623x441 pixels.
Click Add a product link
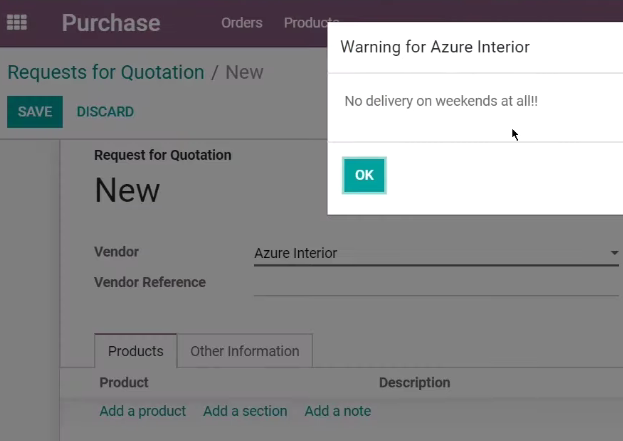tap(143, 411)
